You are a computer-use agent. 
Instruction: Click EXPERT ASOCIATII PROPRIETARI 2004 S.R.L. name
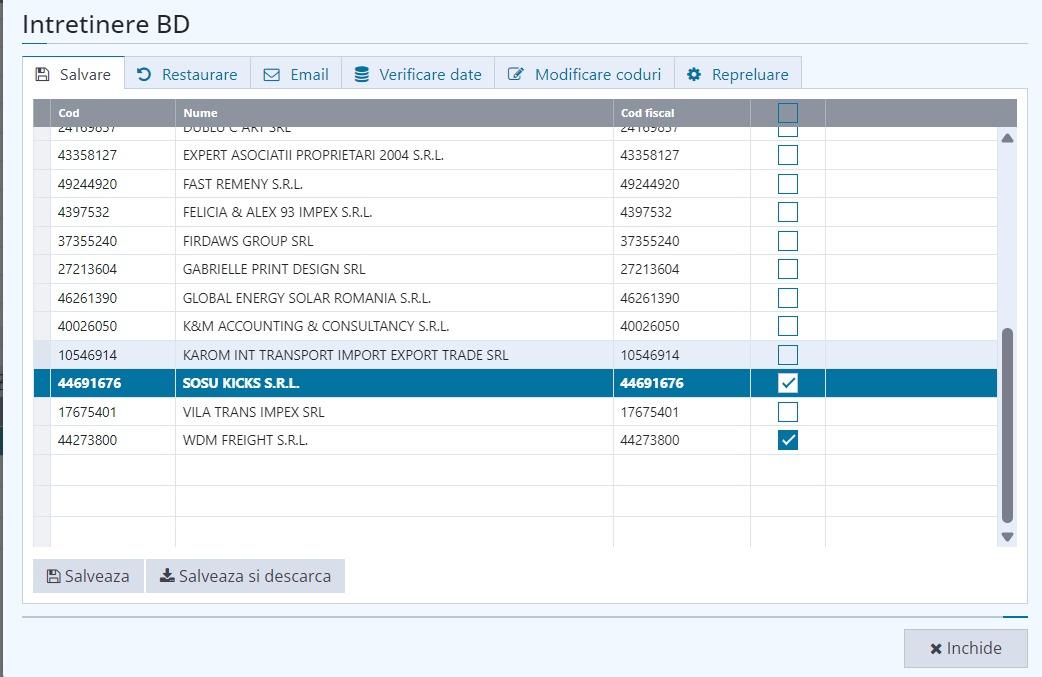313,155
